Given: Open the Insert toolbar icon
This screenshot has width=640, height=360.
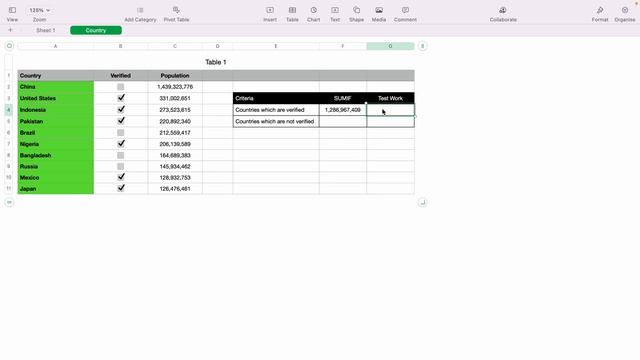Looking at the screenshot, I should click(x=270, y=10).
